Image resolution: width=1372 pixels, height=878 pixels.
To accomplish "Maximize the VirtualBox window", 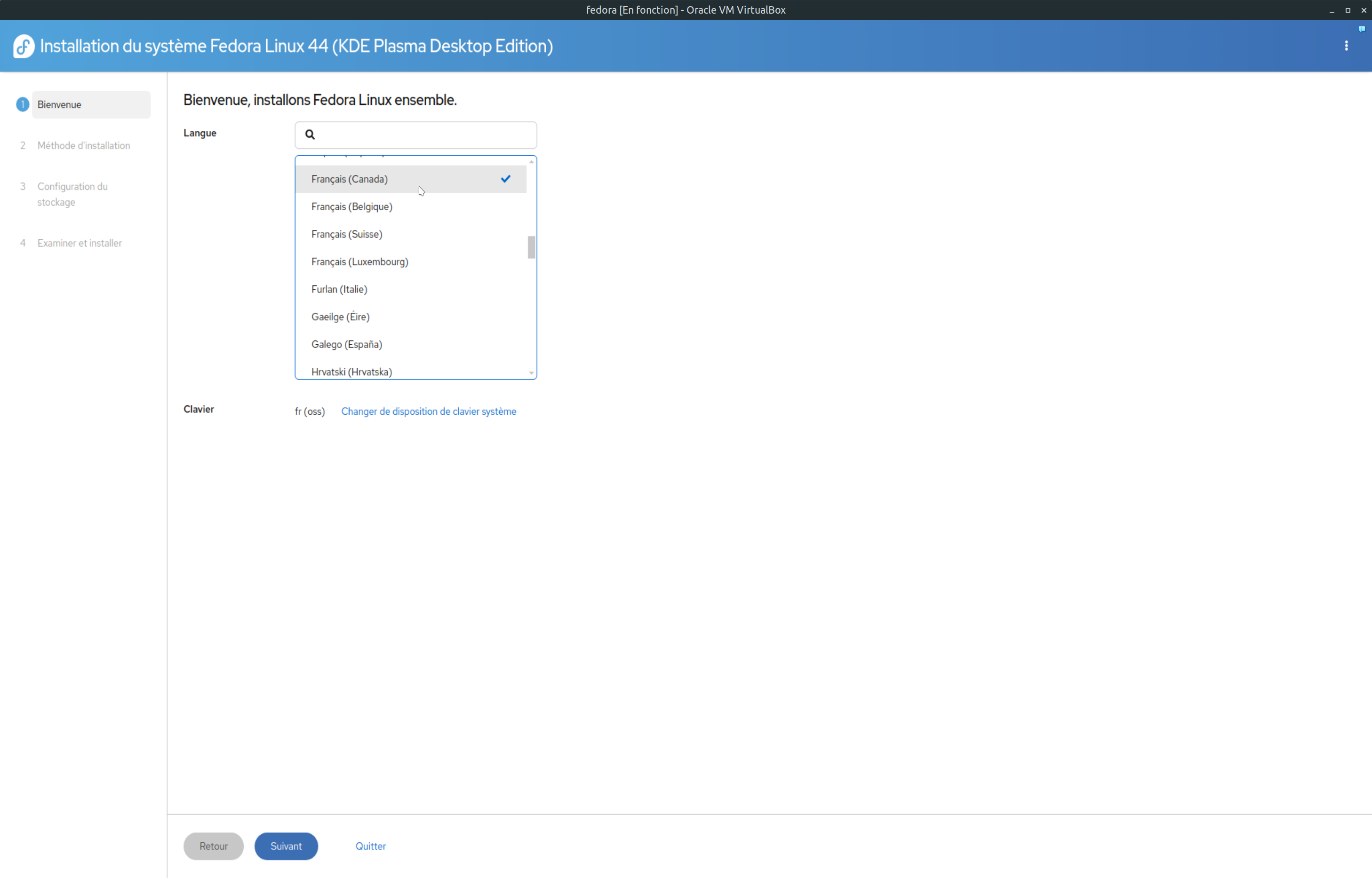I will tap(1348, 10).
